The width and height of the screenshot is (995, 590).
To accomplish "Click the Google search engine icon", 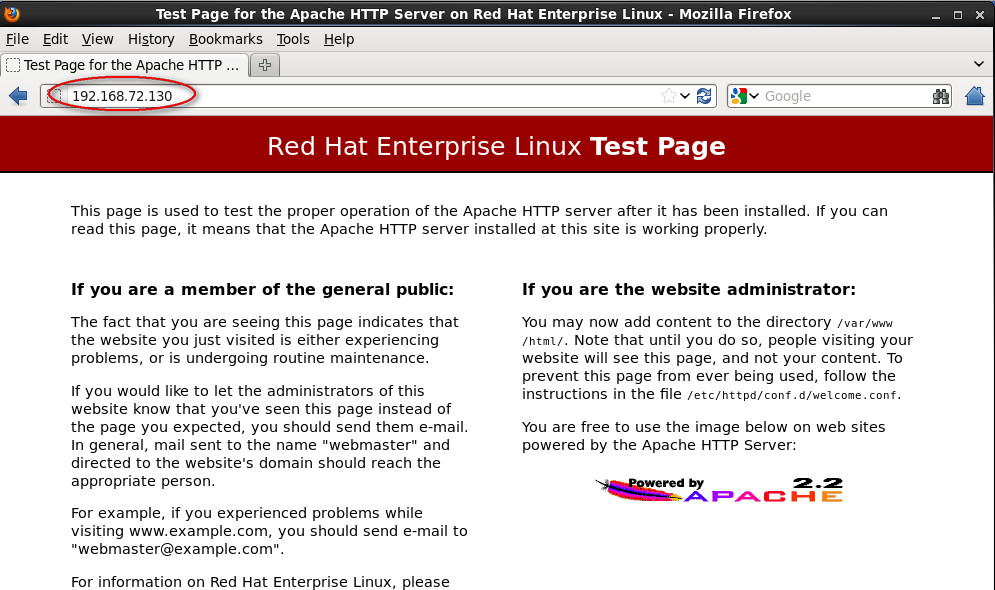I will tap(739, 96).
